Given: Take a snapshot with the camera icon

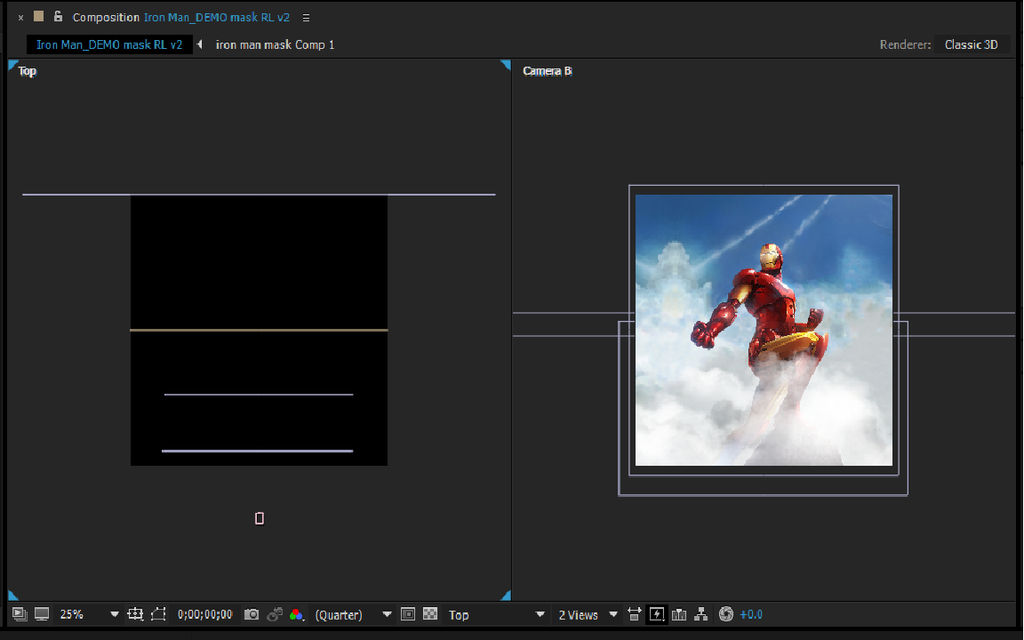Looking at the screenshot, I should [251, 615].
